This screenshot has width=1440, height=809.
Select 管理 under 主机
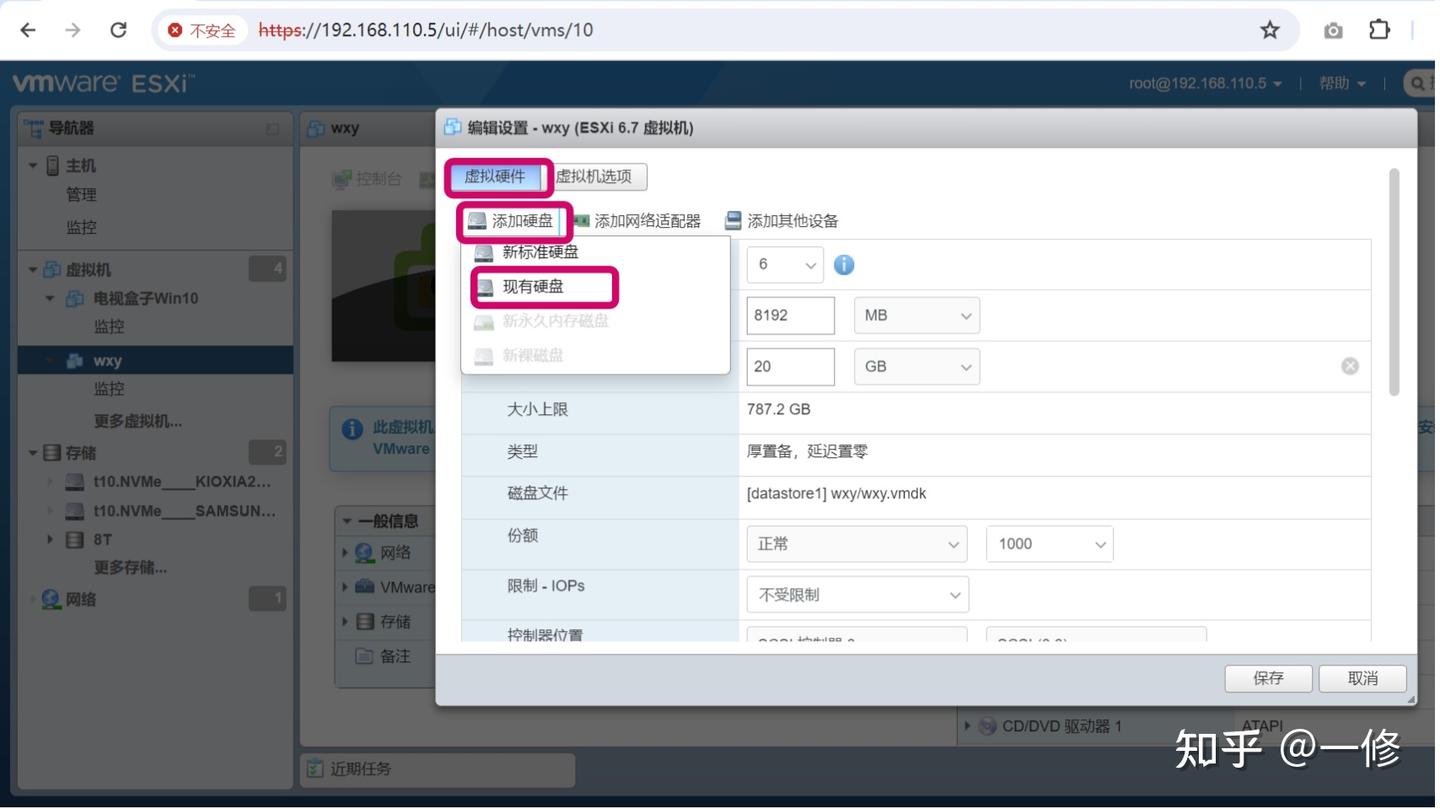[x=81, y=195]
